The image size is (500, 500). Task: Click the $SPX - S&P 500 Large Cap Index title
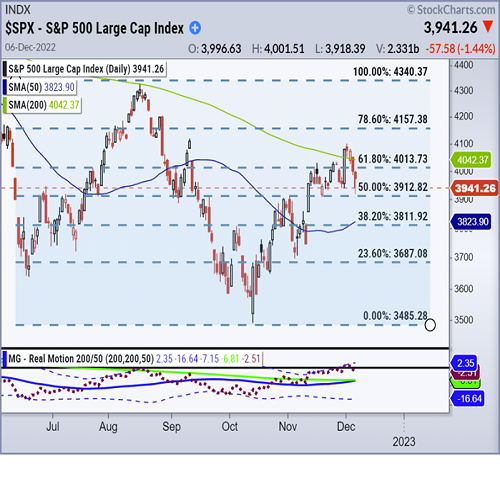pos(94,28)
